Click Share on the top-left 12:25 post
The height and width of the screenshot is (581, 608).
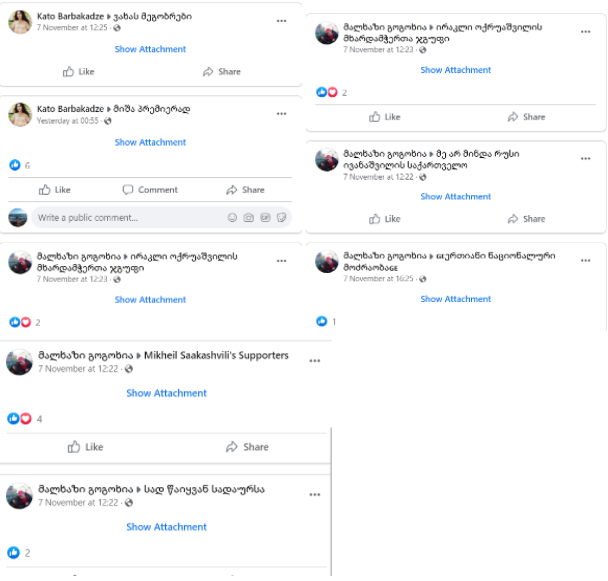point(222,72)
